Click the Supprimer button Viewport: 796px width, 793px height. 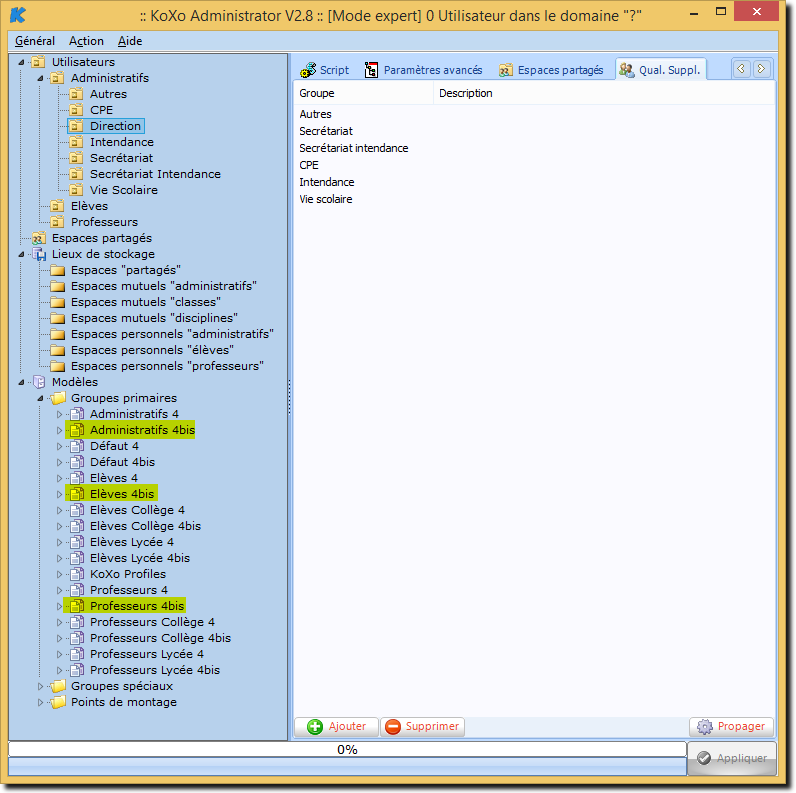[x=422, y=726]
